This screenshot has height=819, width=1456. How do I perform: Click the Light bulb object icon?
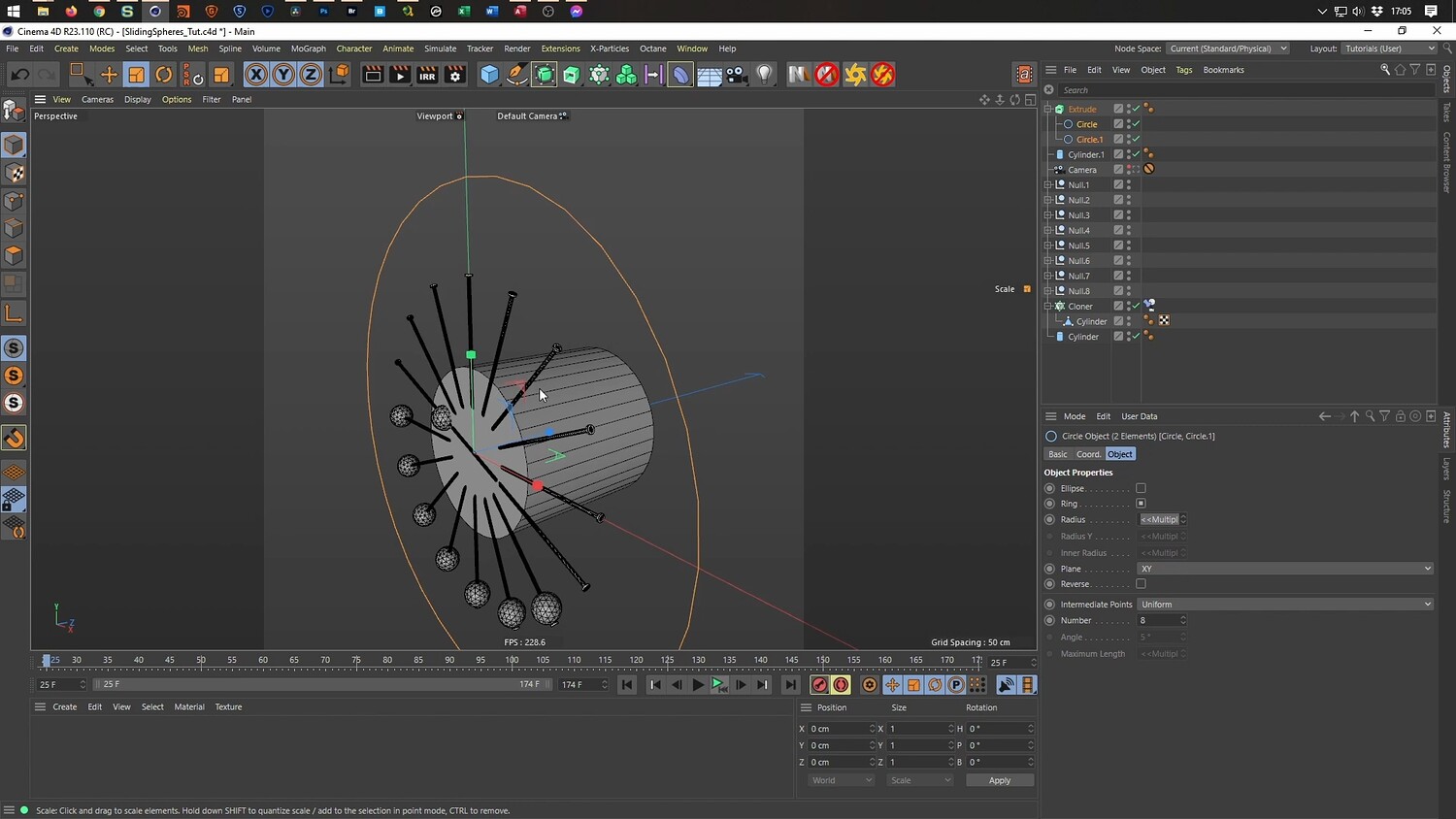click(765, 75)
